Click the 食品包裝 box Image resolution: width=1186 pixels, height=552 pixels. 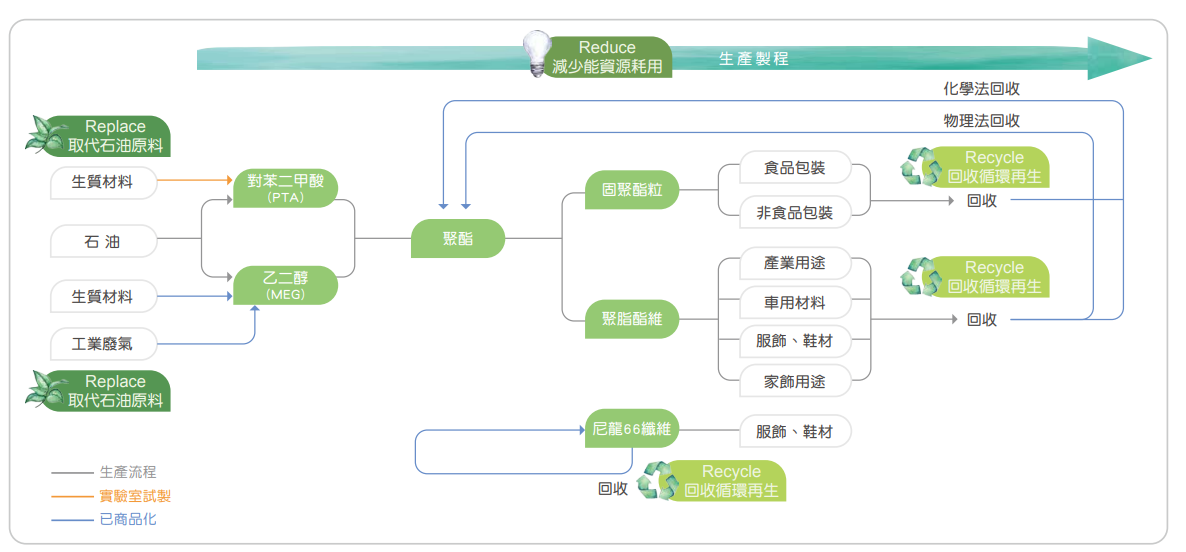tap(794, 167)
